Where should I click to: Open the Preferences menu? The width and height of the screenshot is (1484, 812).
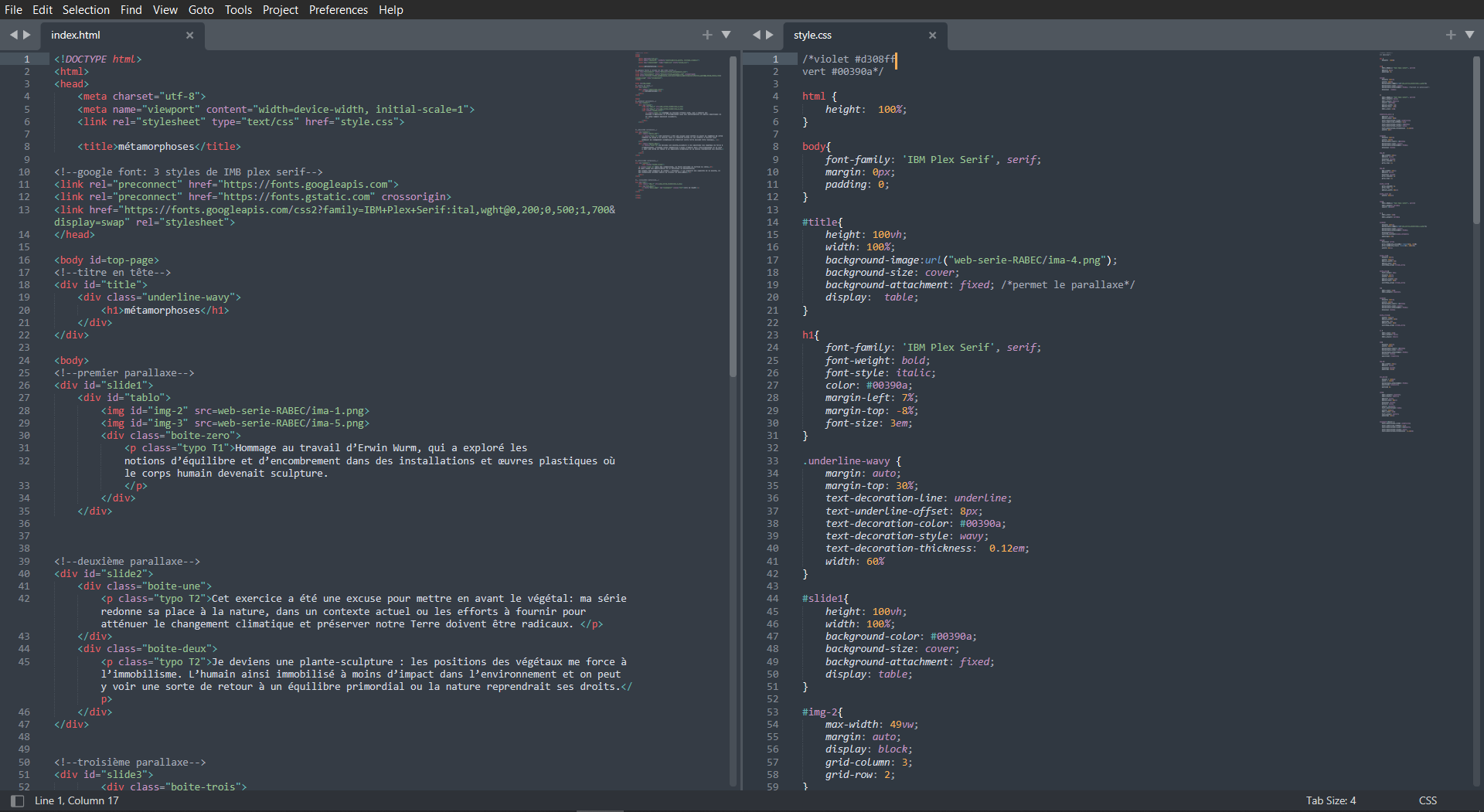[x=339, y=9]
